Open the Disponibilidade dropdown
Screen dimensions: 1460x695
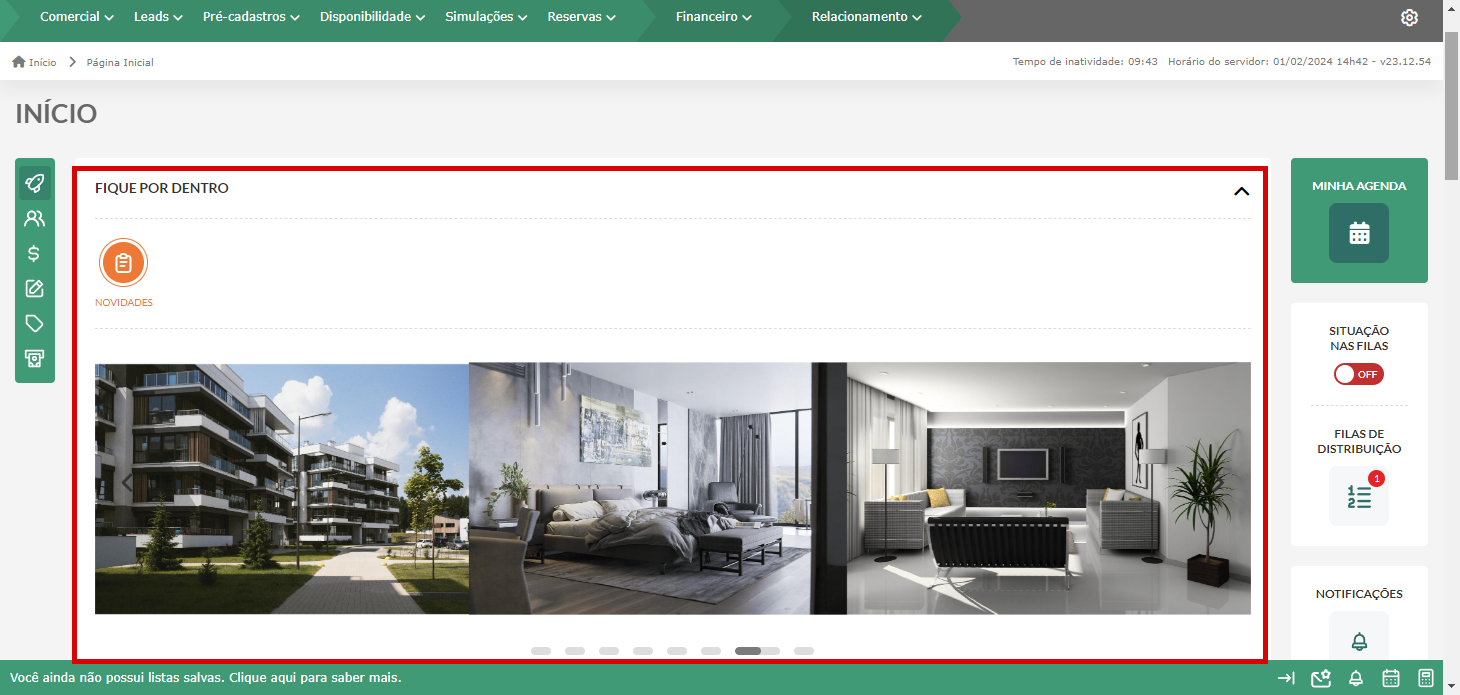[373, 17]
